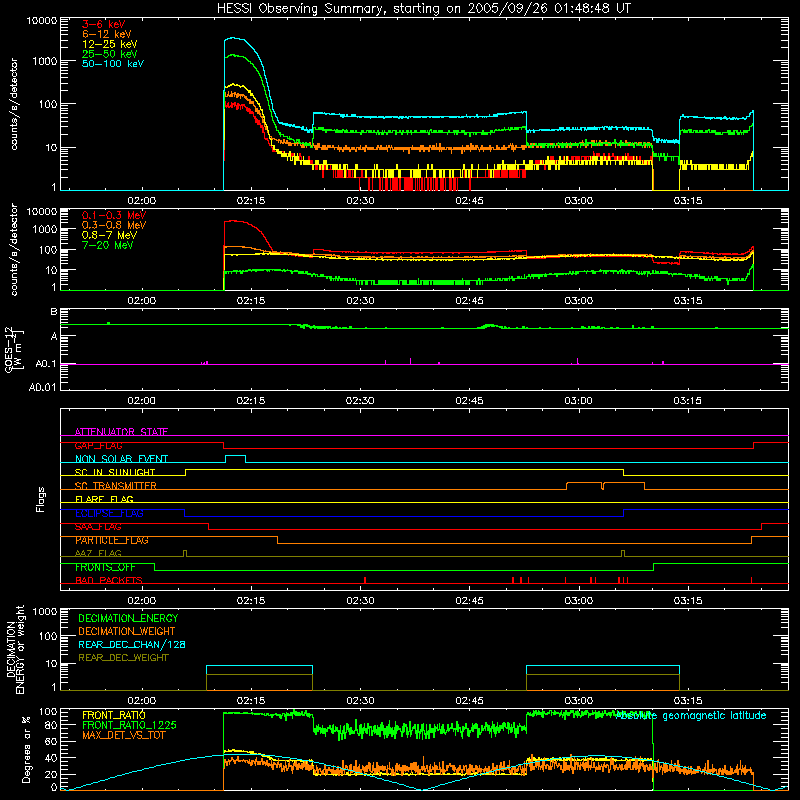
Task: Select the 50-100 keV legend label
Action: (113, 64)
